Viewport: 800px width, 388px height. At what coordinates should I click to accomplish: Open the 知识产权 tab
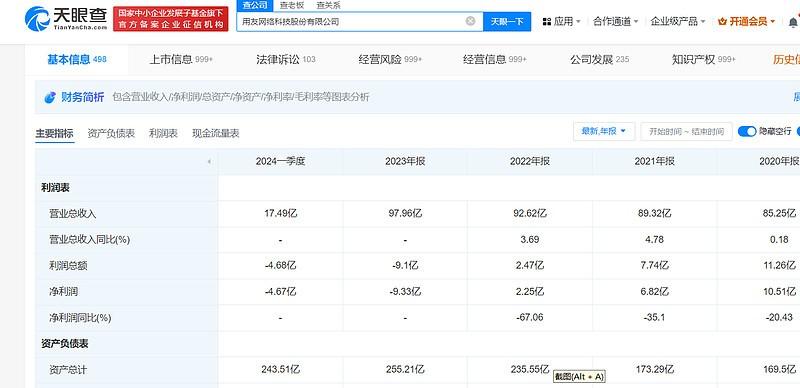coord(704,59)
